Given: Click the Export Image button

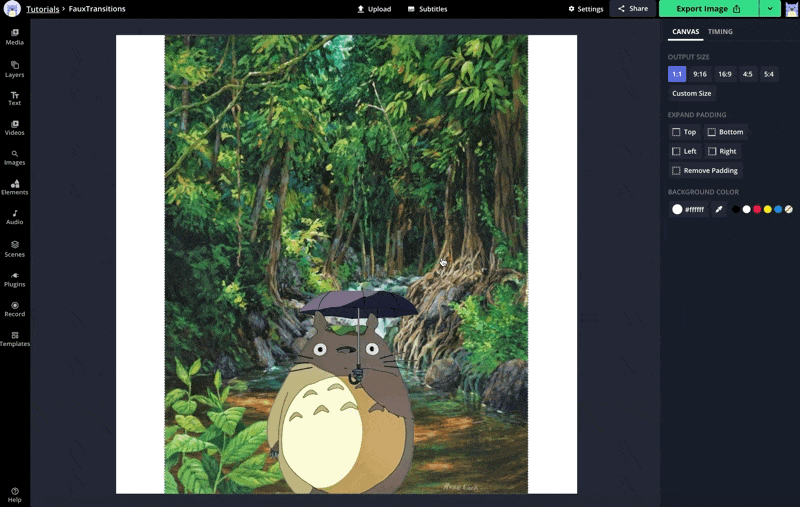Looking at the screenshot, I should [708, 9].
